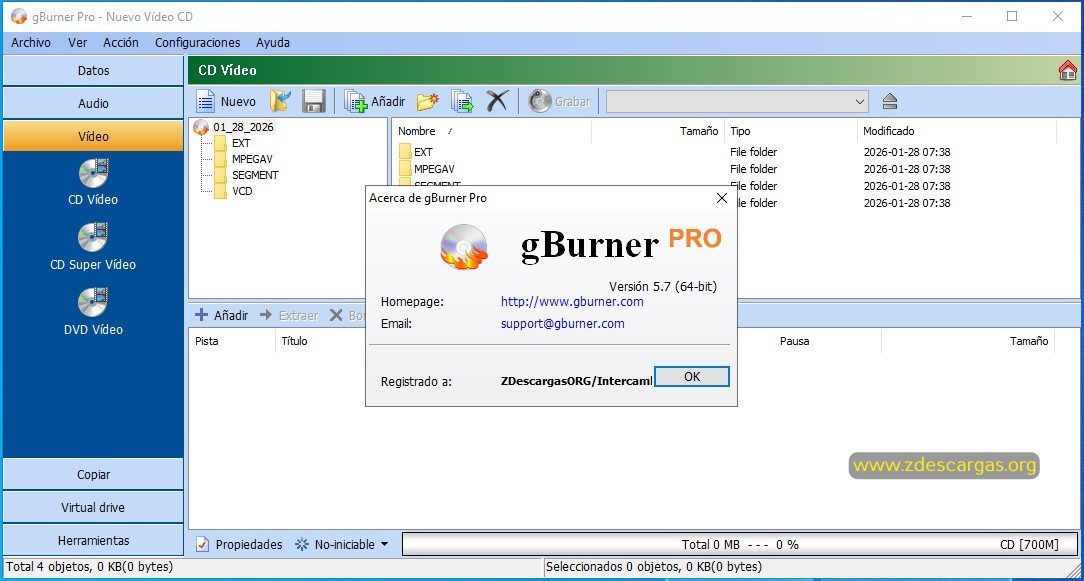Switch to the Copiar section

click(x=93, y=474)
